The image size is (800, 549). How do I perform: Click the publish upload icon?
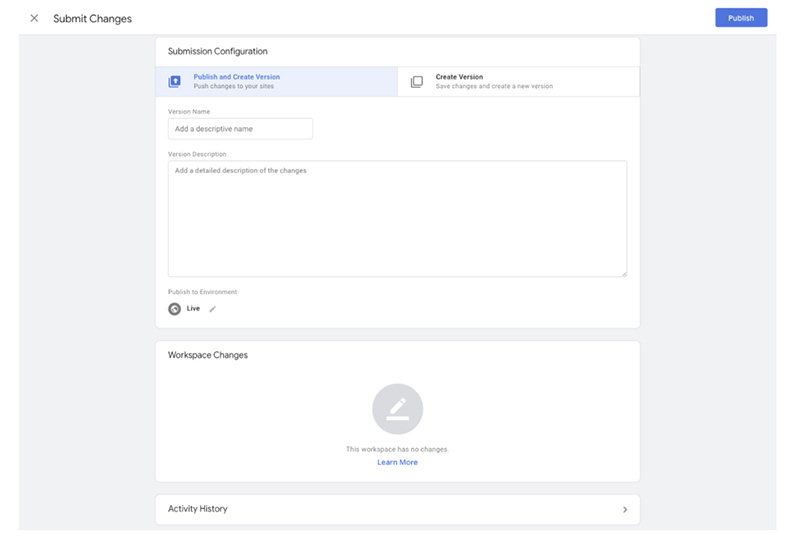[174, 82]
